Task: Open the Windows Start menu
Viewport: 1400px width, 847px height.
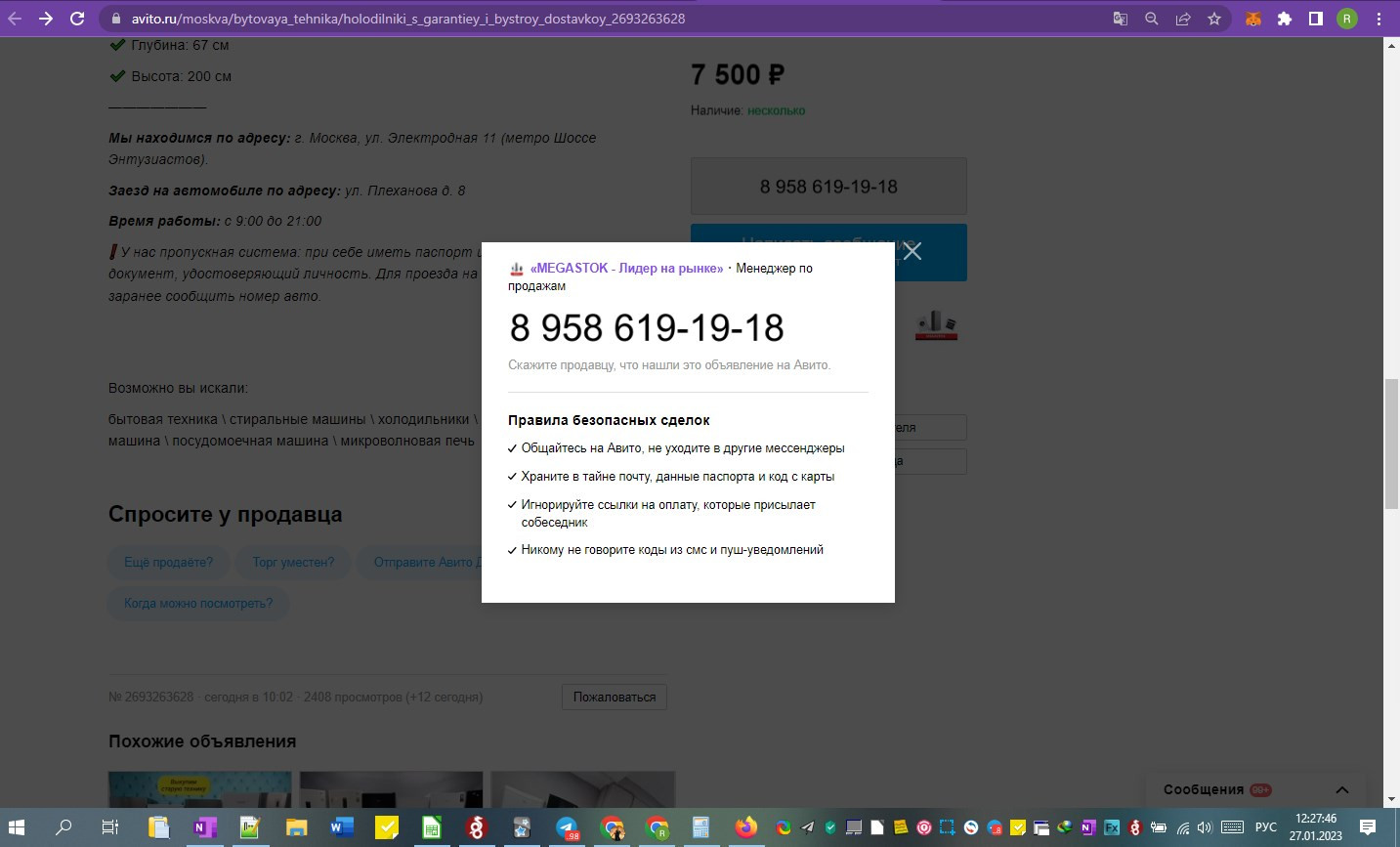Action: click(17, 828)
